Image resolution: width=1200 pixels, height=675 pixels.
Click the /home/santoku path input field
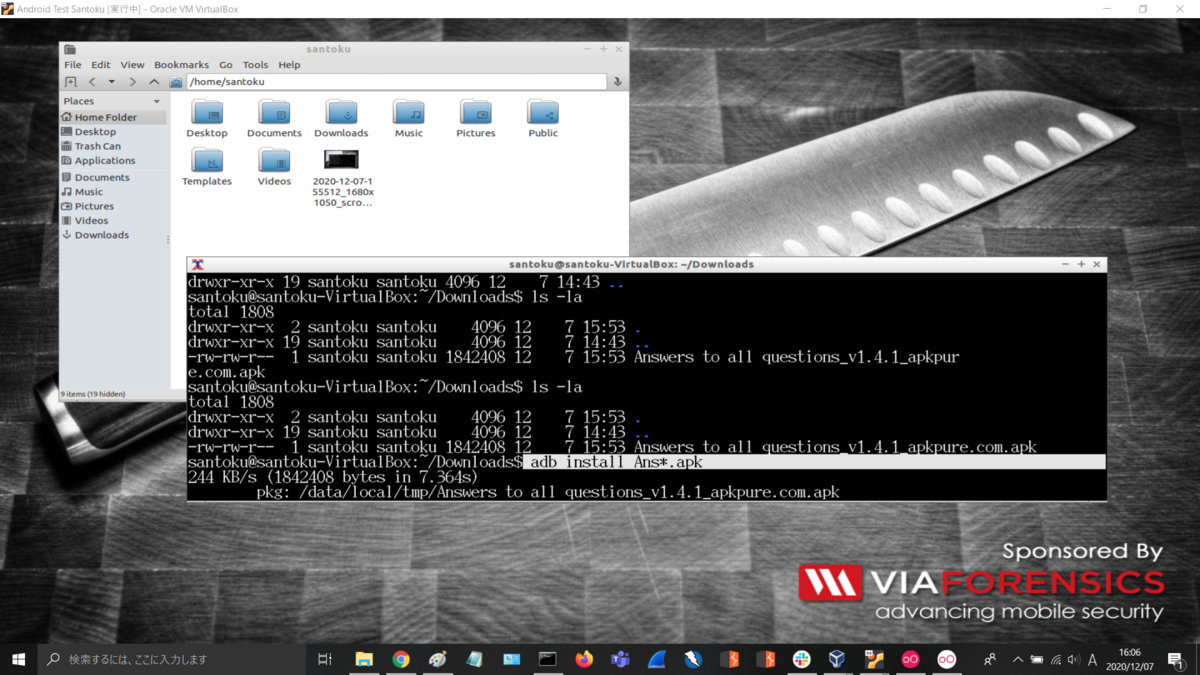coord(396,82)
